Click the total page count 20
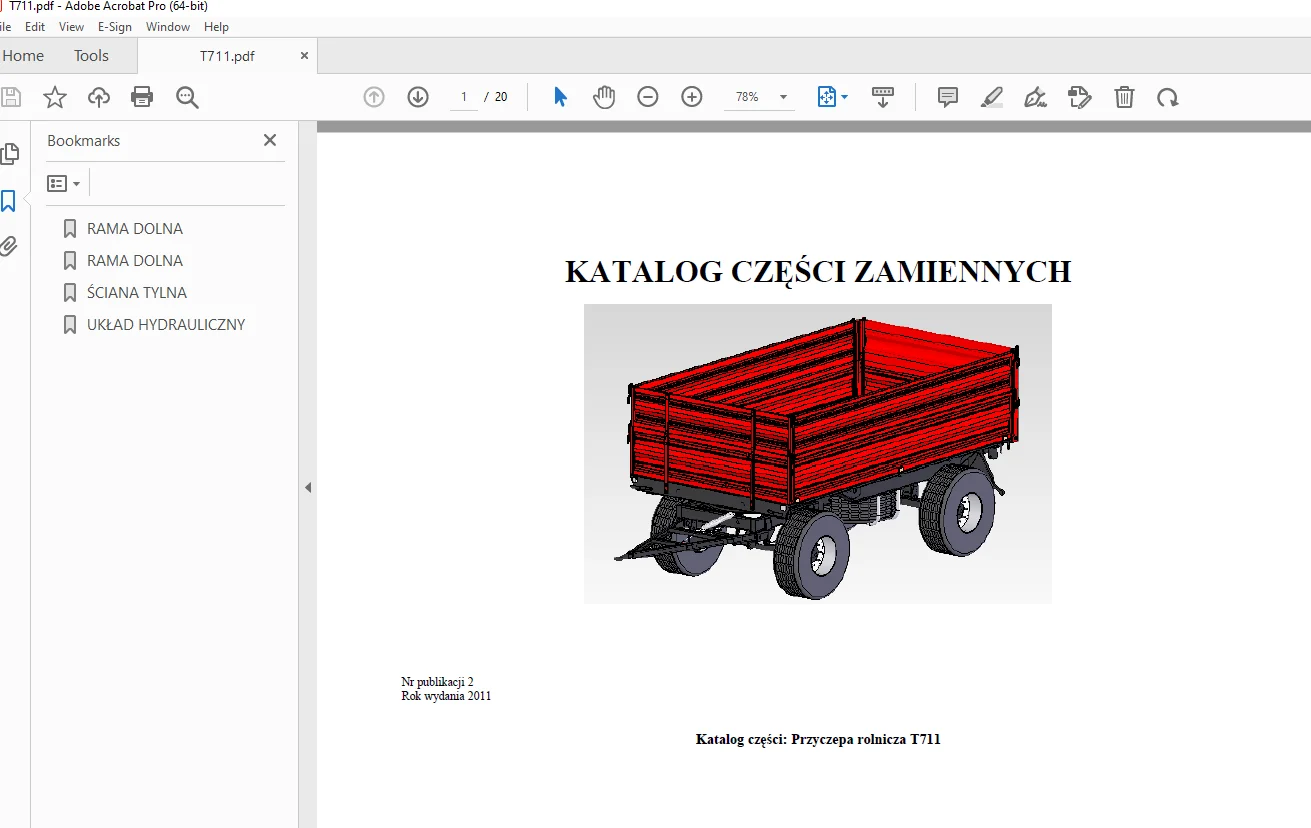 point(501,97)
